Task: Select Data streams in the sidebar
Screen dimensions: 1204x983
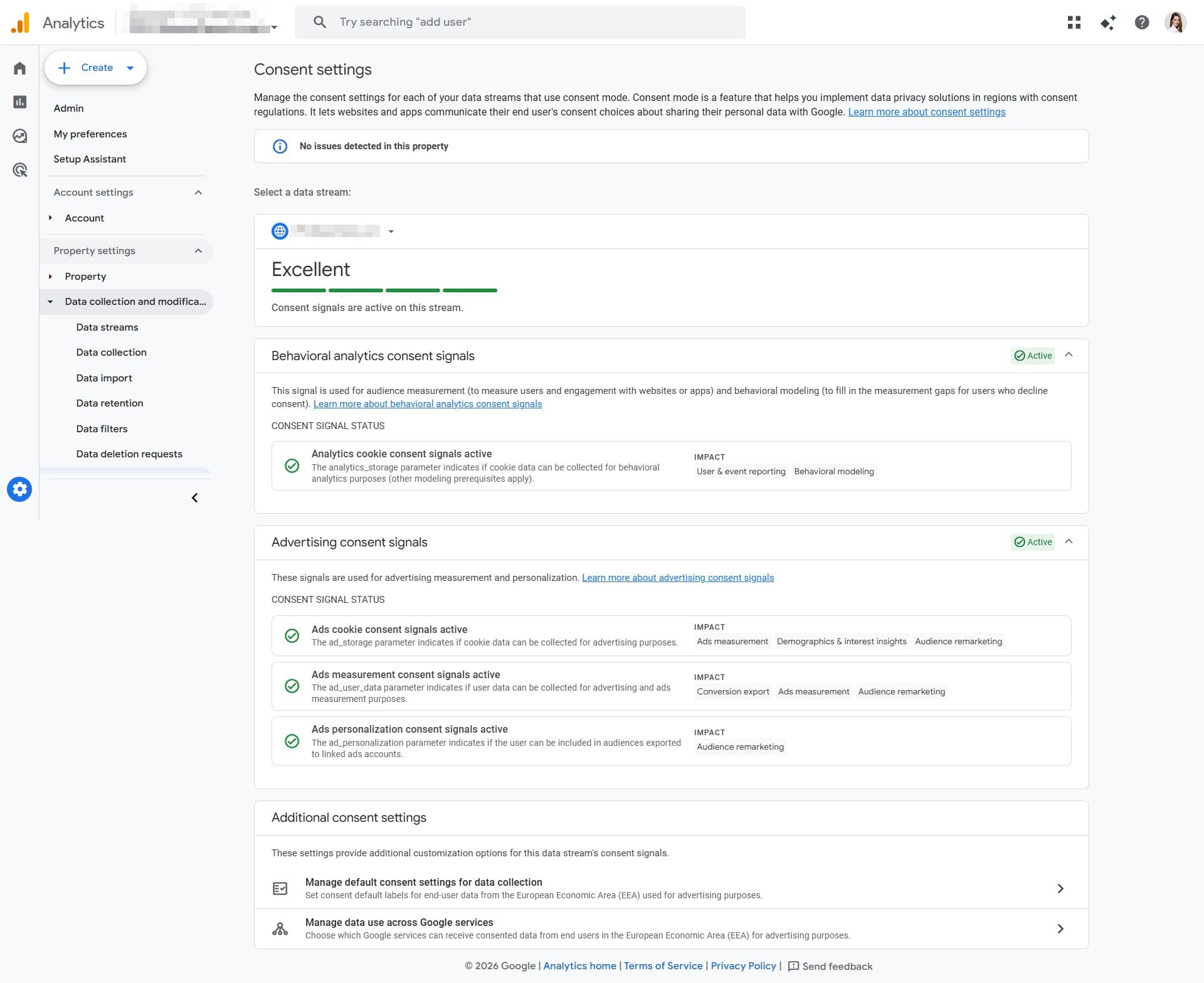Action: click(107, 327)
